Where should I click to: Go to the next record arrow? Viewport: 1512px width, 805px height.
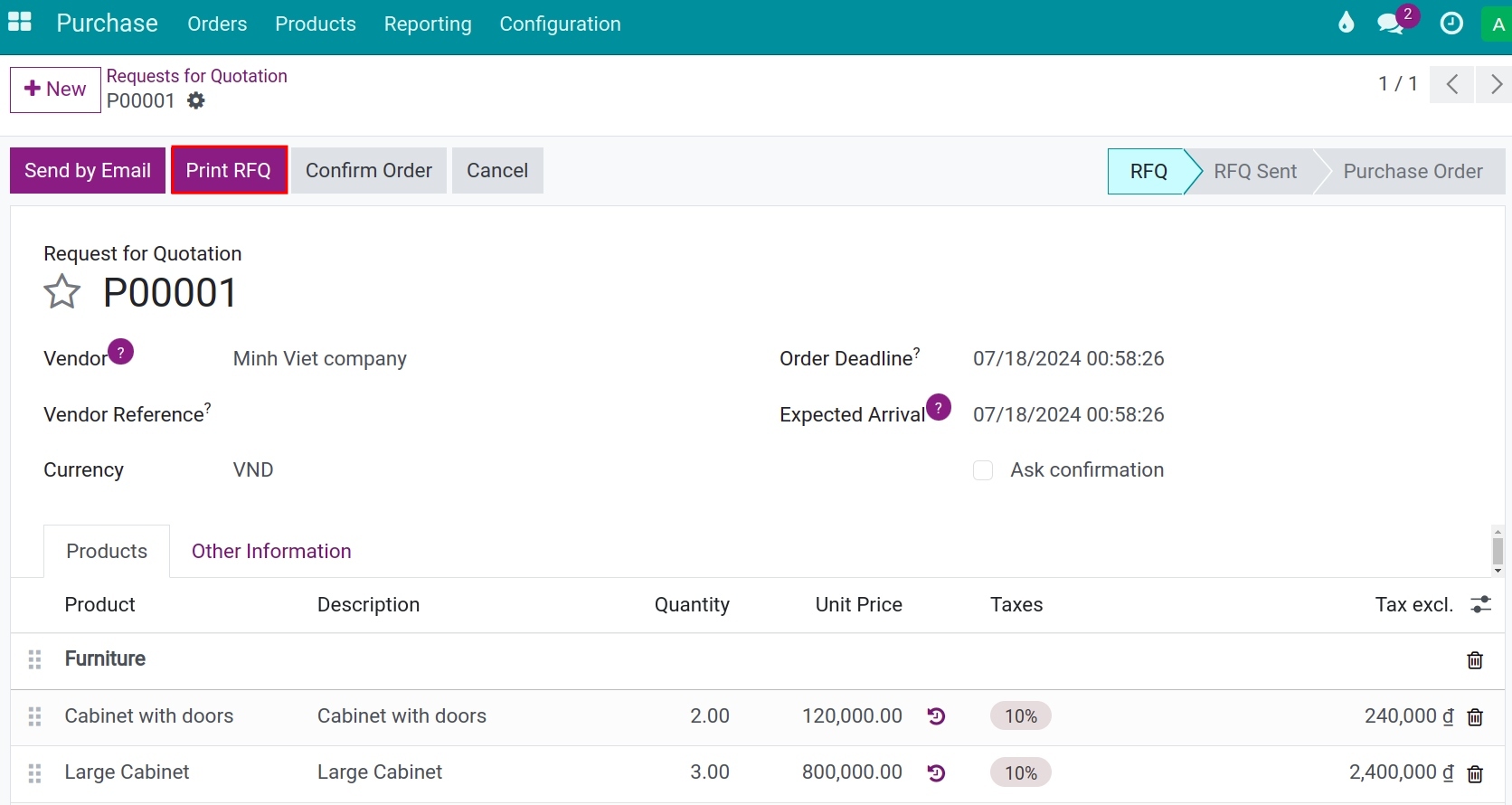(x=1495, y=84)
